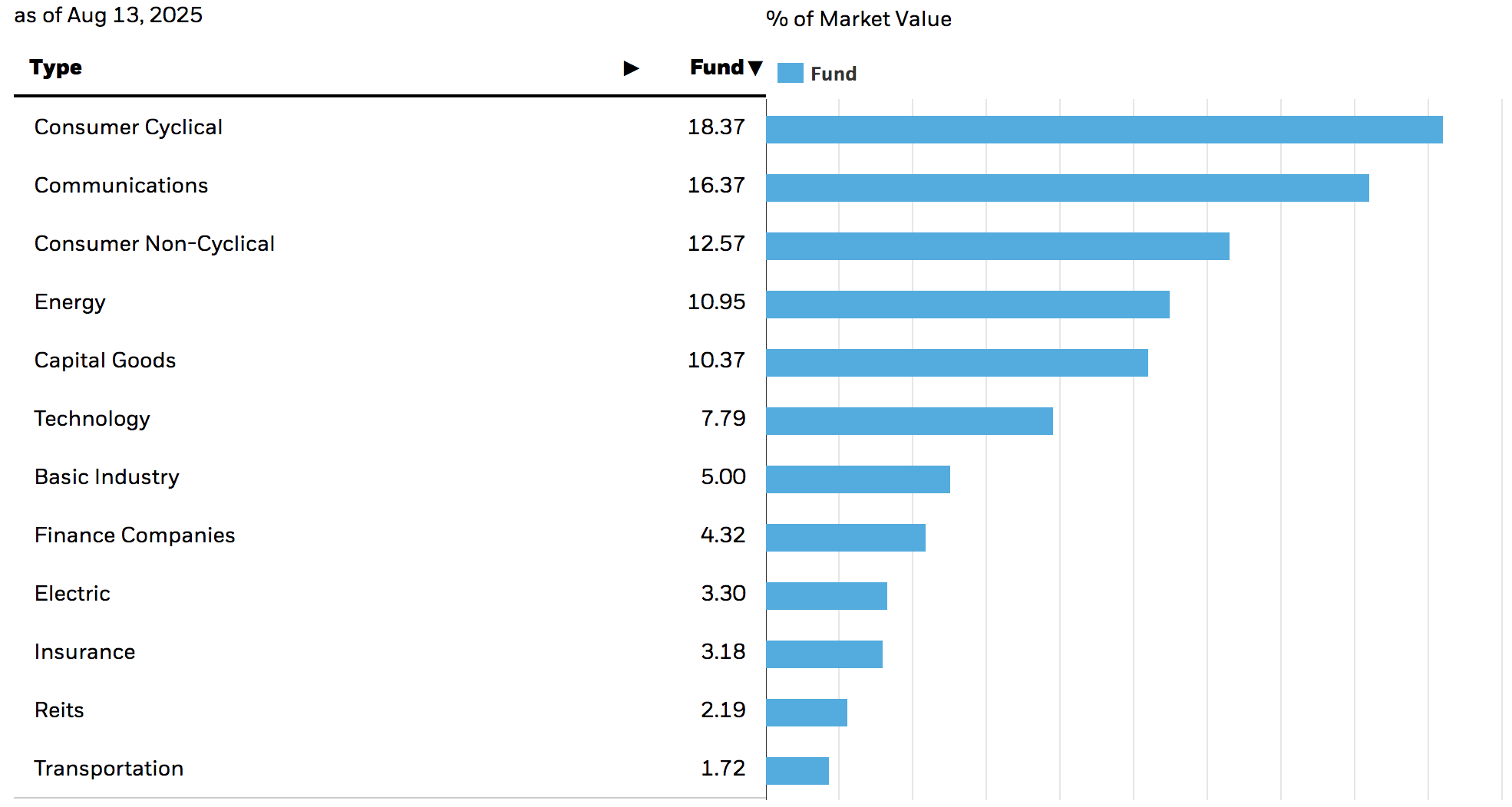Click the Fund column descending sort arrow
The width and height of the screenshot is (1512, 807).
(x=755, y=68)
